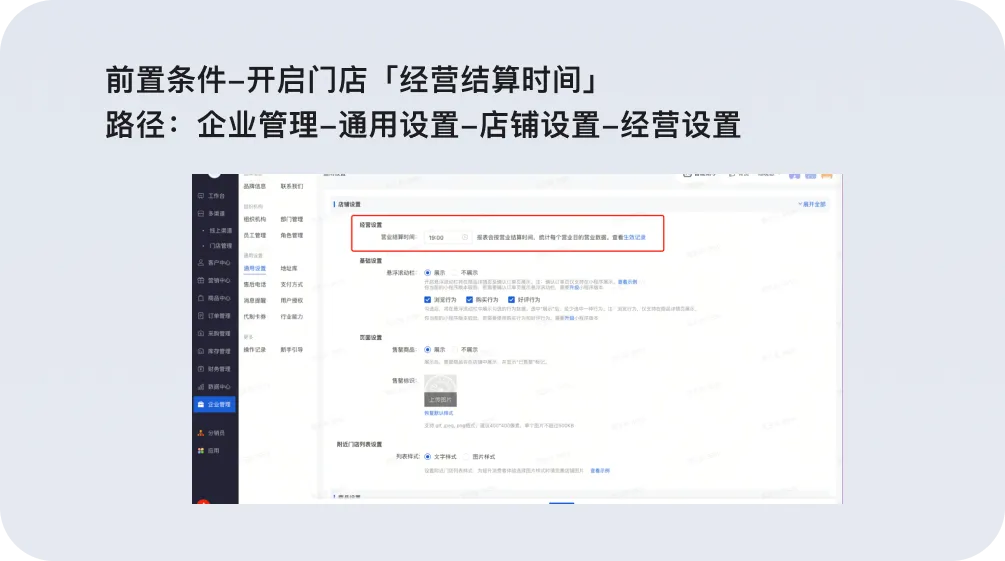Open 操作记录 submenu item
The height and width of the screenshot is (561, 1005).
[254, 350]
